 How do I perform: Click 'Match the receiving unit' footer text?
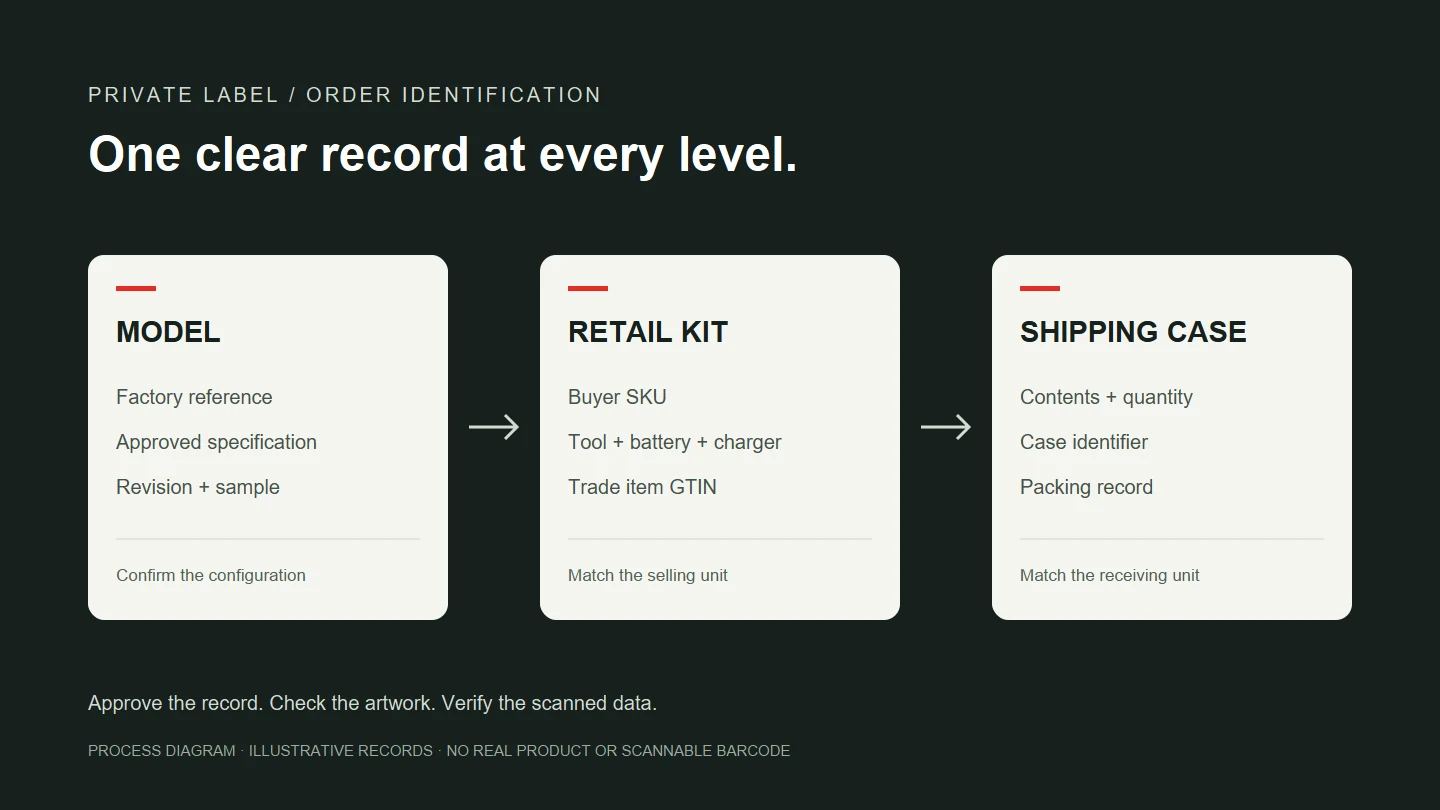click(1110, 575)
